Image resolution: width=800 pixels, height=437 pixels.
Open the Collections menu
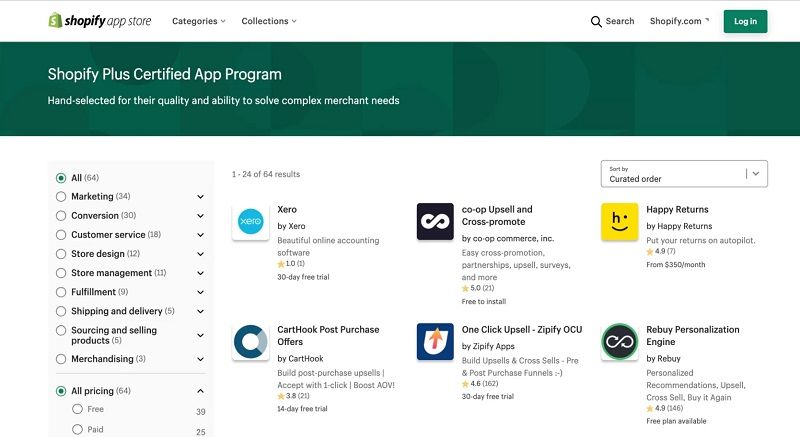click(269, 21)
